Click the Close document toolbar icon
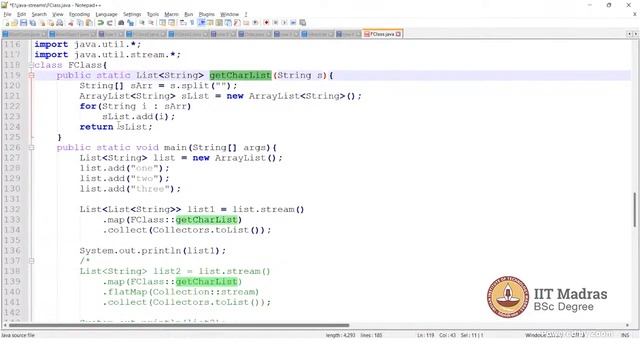 pos(42,22)
